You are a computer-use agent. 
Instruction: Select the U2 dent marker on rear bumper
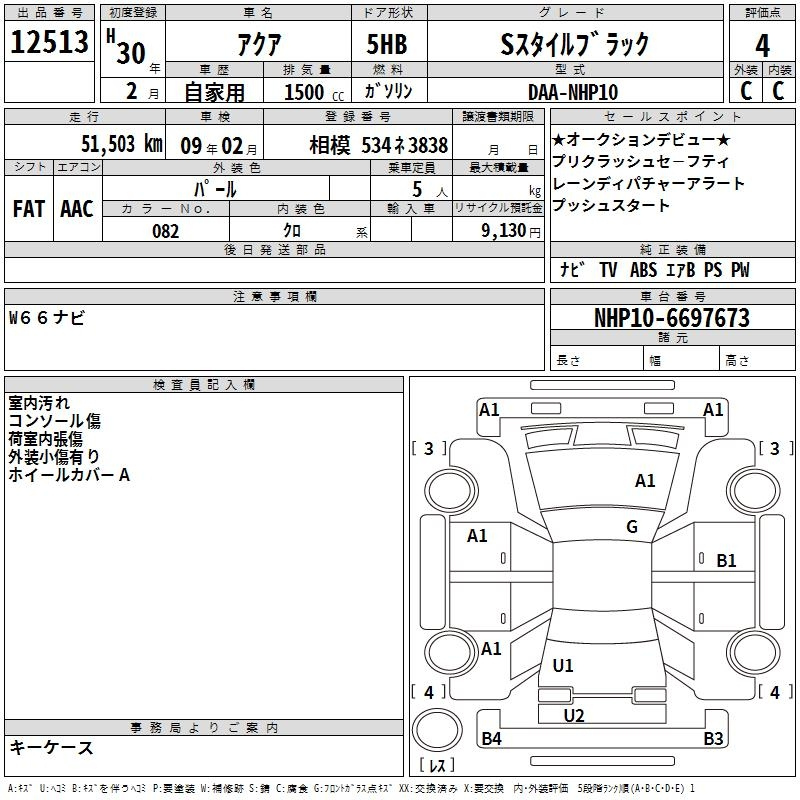tap(573, 715)
